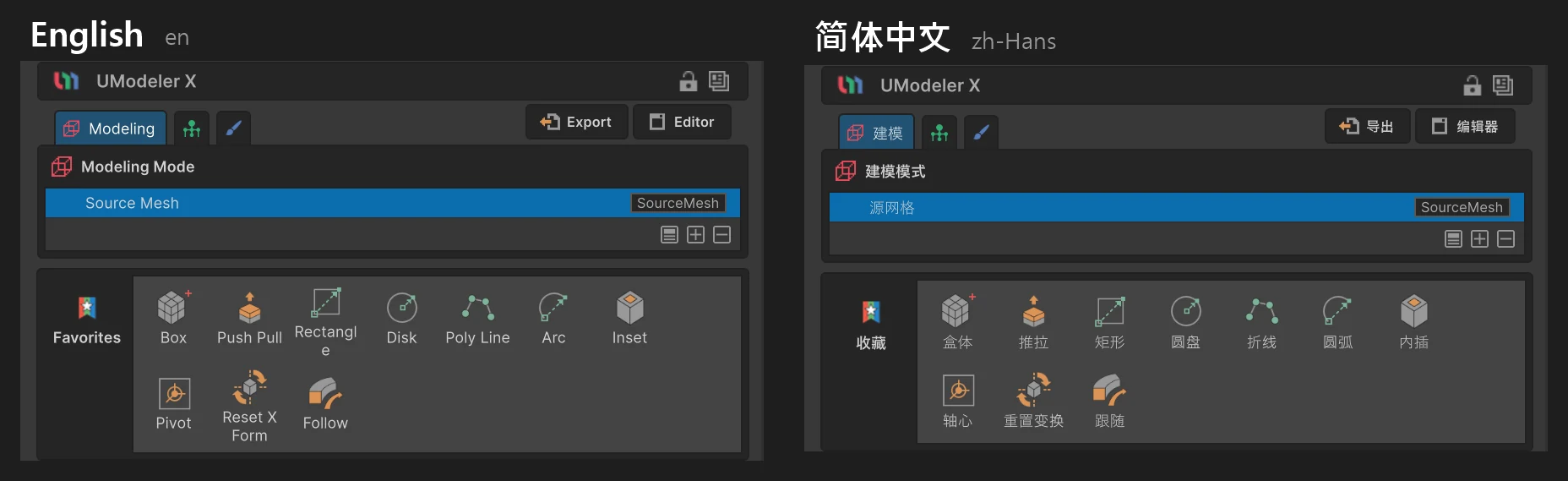
Task: Select the 重置变换 tool in the Chinese panel
Action: pyautogui.click(x=1033, y=402)
